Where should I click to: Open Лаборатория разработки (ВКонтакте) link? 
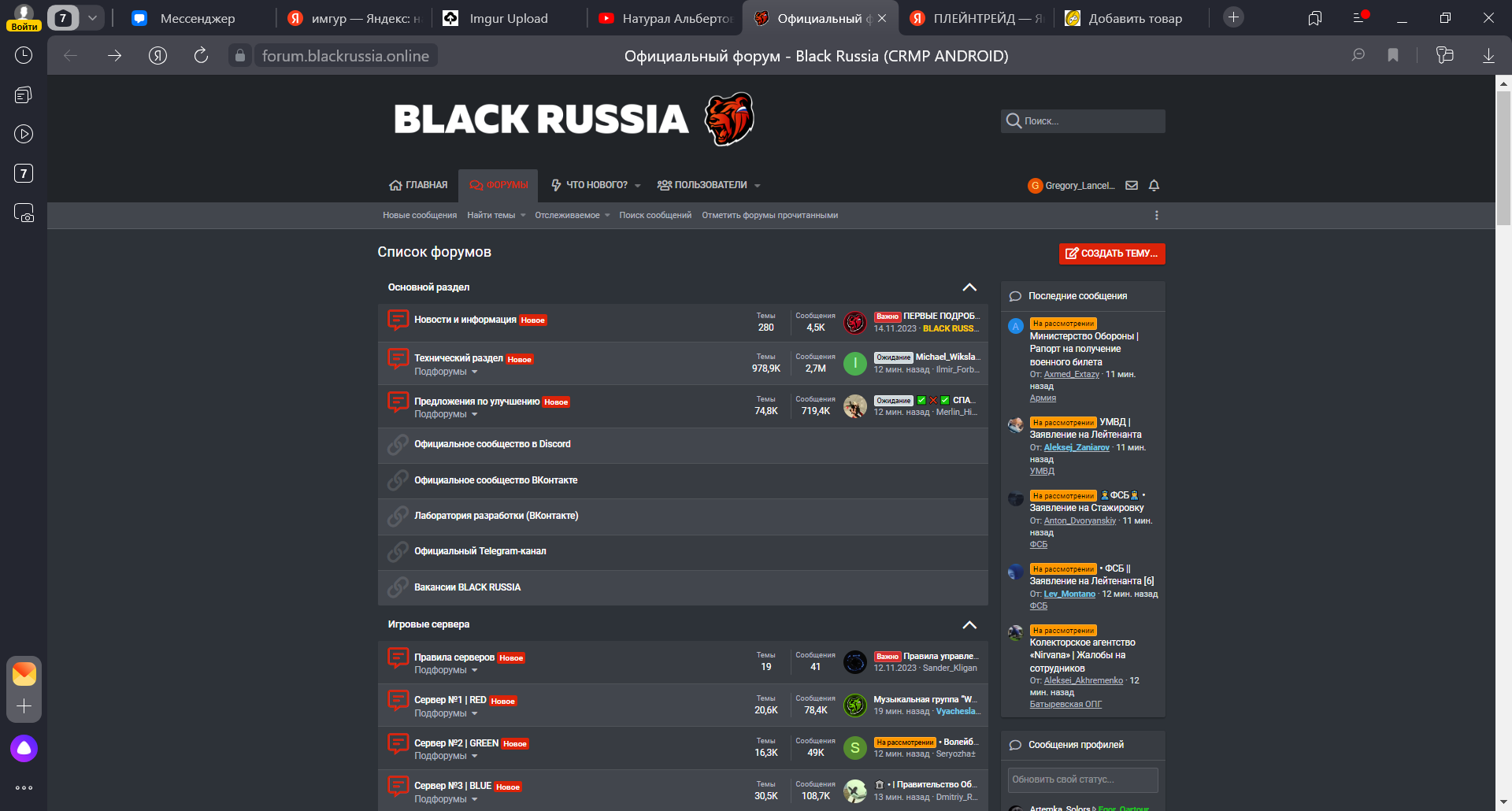tap(496, 516)
